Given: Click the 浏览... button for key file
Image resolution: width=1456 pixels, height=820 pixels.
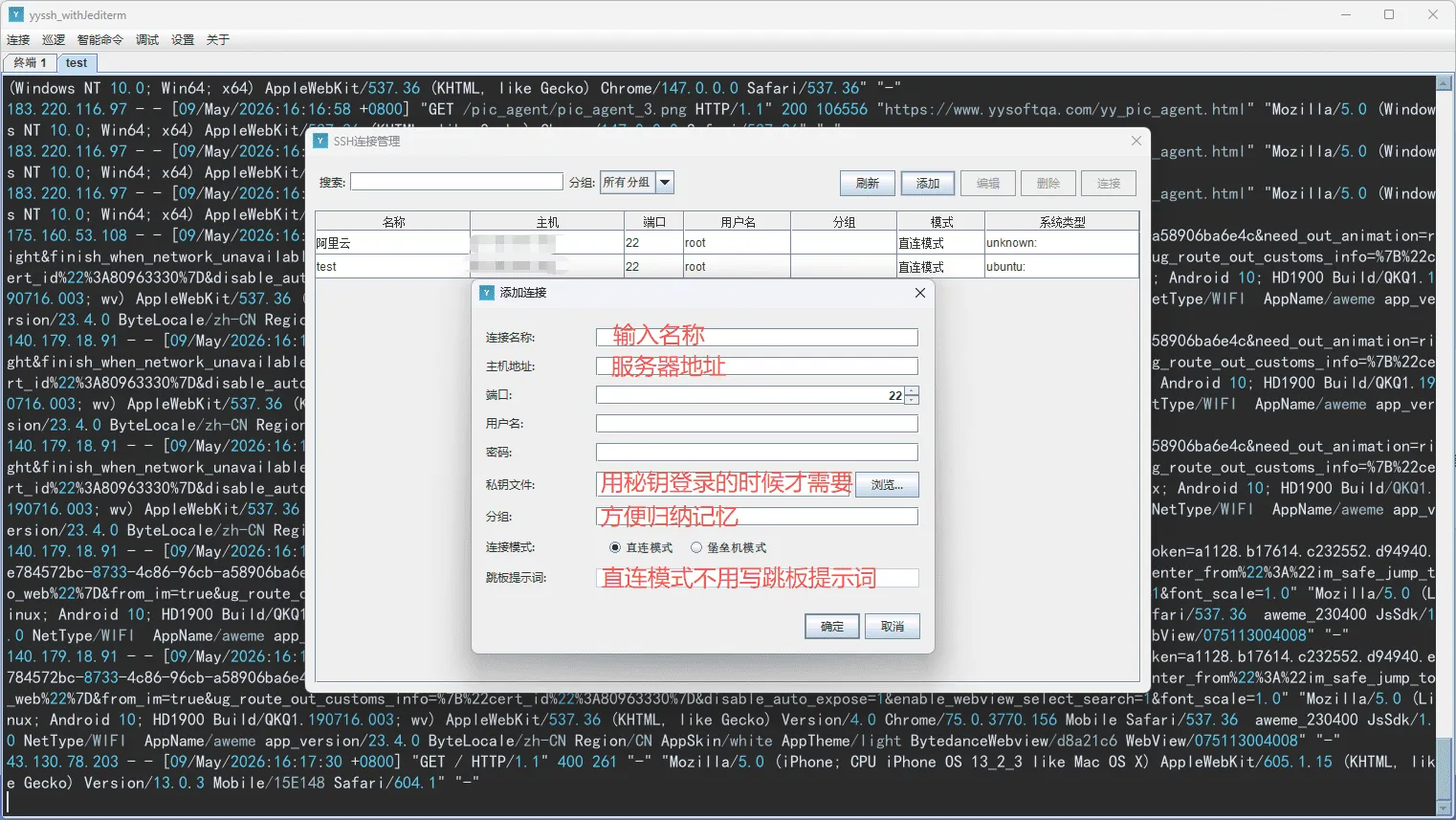Looking at the screenshot, I should pyautogui.click(x=887, y=485).
